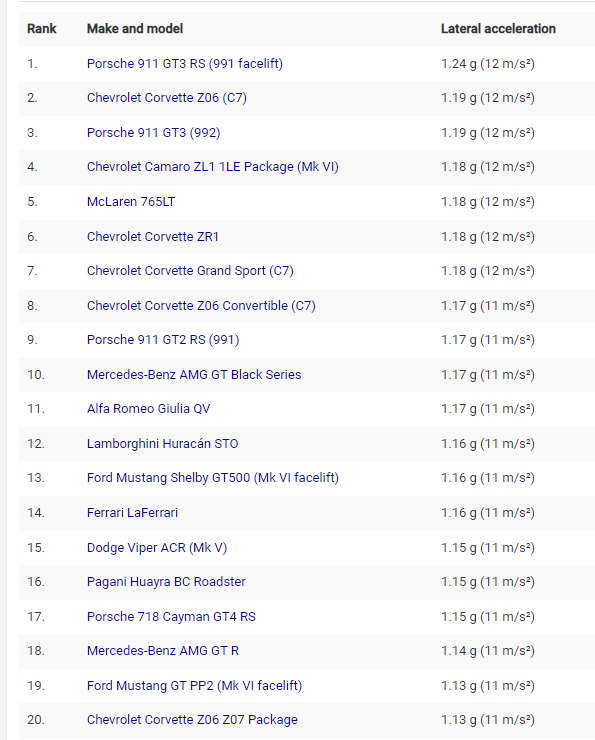The image size is (595, 740).
Task: Open Chevrolet Corvette Z06 (C7) link
Action: (167, 98)
